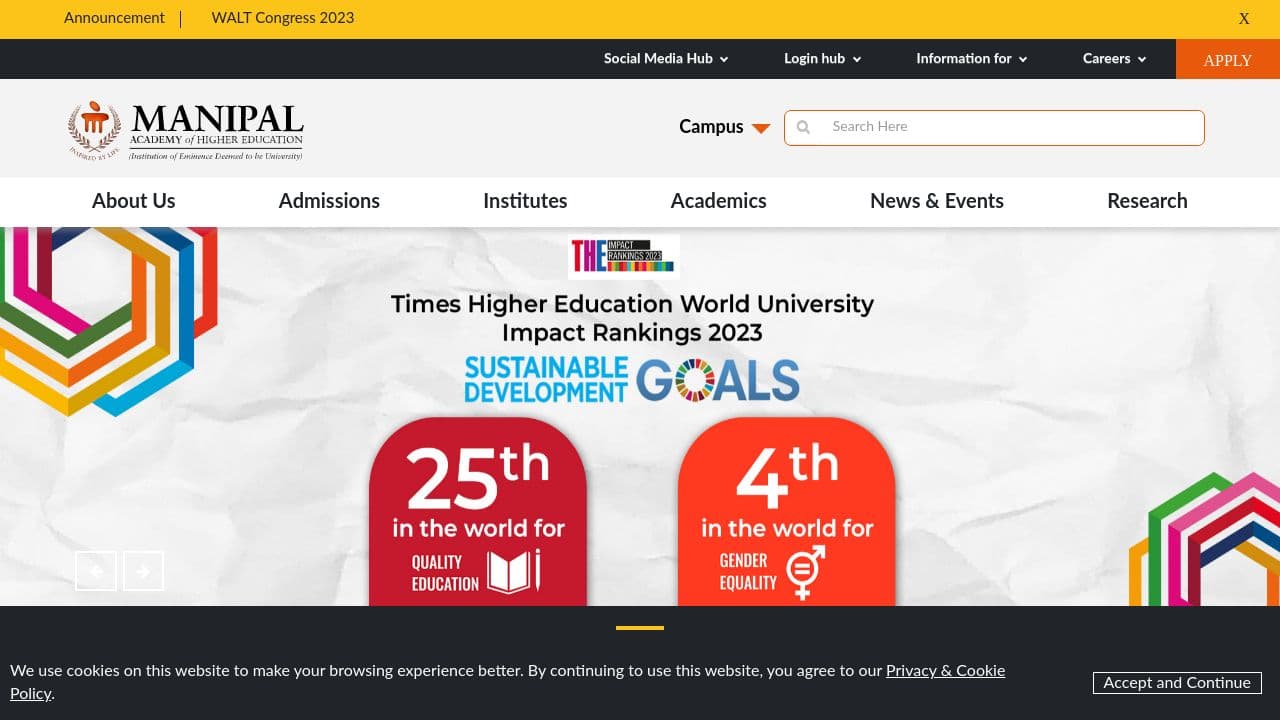Accept cookies with Accept and Continue
1280x720 pixels.
(1177, 683)
